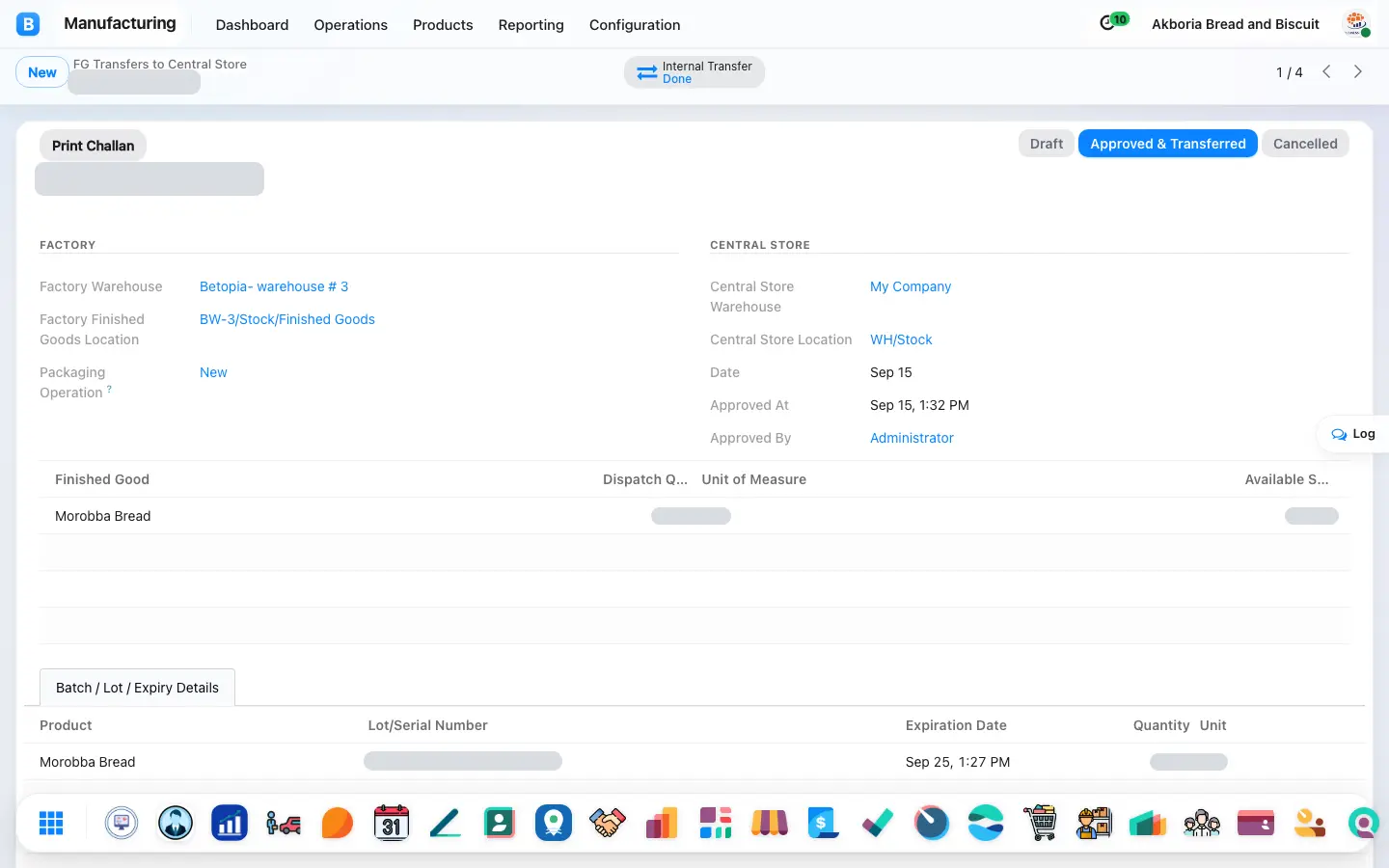Select the Cancelled status stage
Screen dimensions: 1389x868
1305,144
